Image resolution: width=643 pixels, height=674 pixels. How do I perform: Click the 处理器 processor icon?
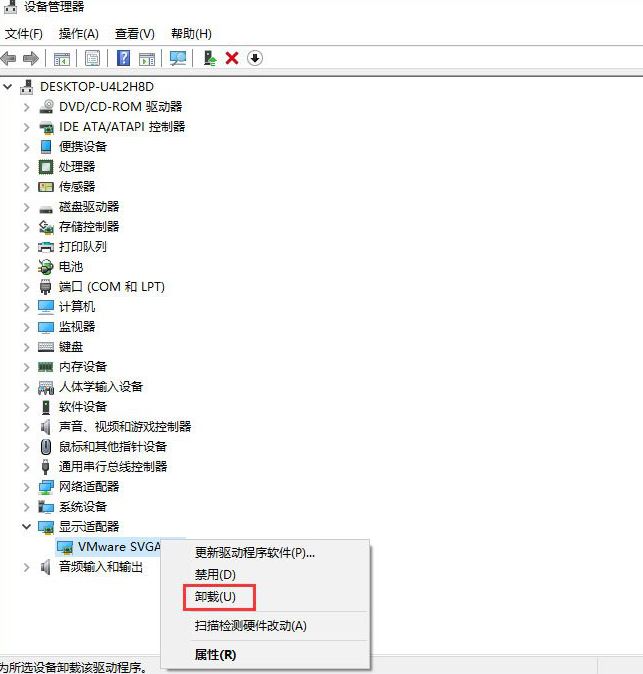click(46, 167)
